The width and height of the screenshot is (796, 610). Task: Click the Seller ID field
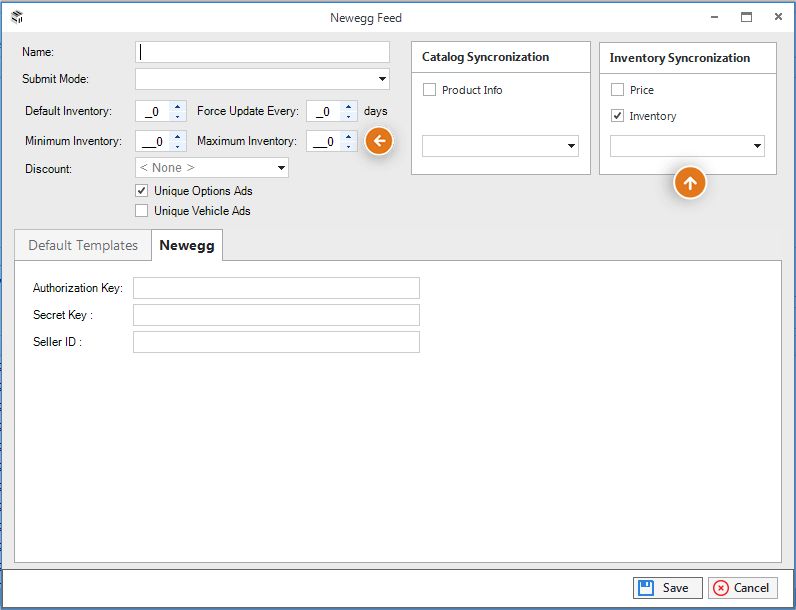pyautogui.click(x=276, y=342)
